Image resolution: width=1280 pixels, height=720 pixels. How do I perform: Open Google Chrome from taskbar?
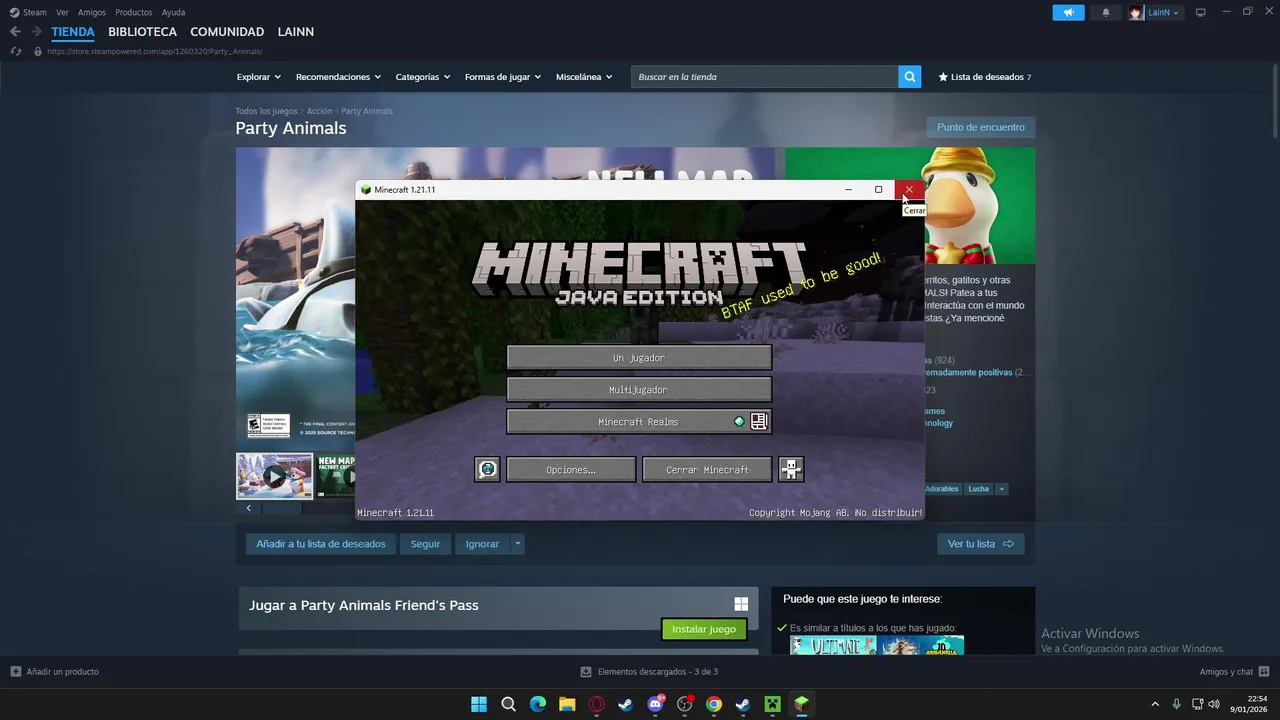tap(713, 704)
